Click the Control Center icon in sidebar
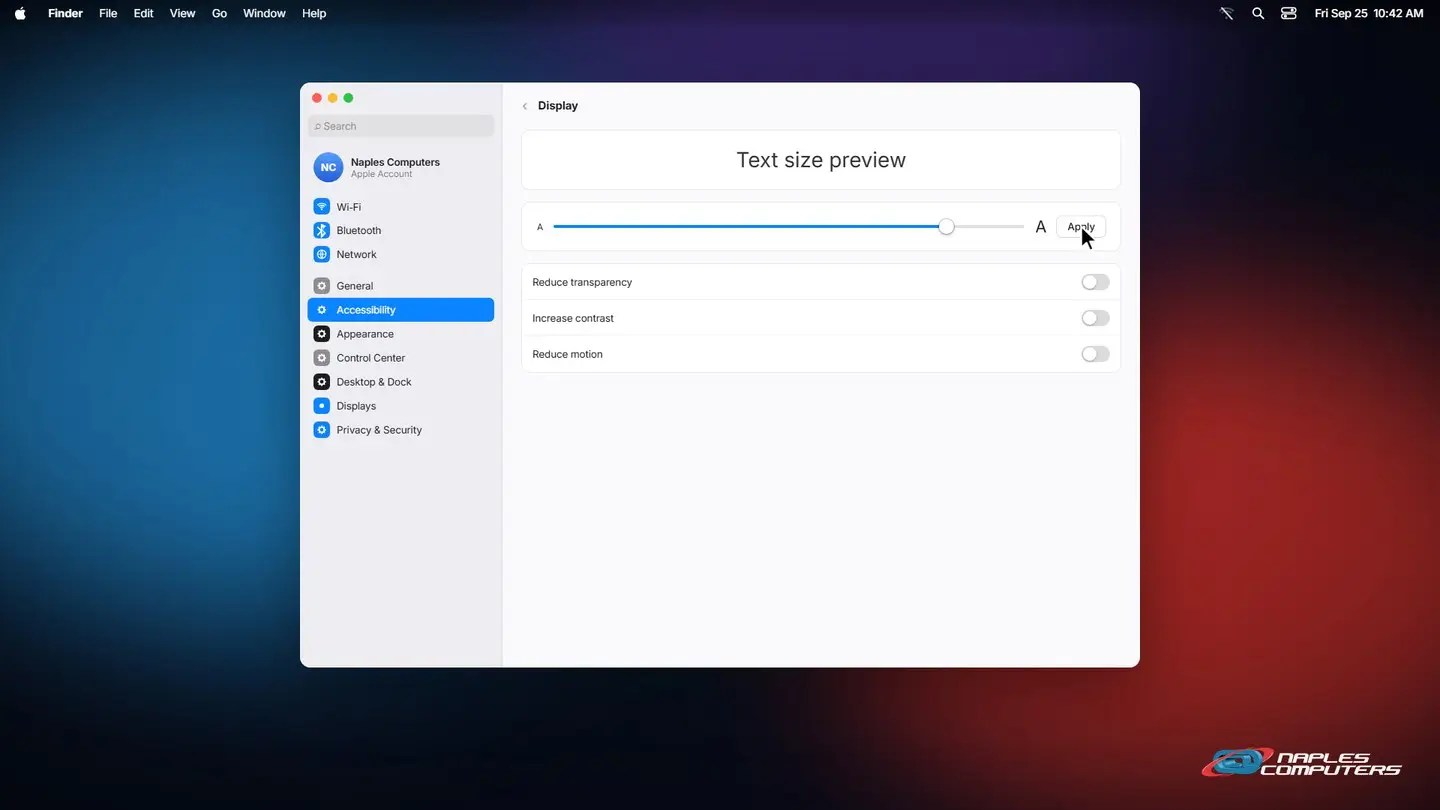This screenshot has width=1440, height=810. 321,358
